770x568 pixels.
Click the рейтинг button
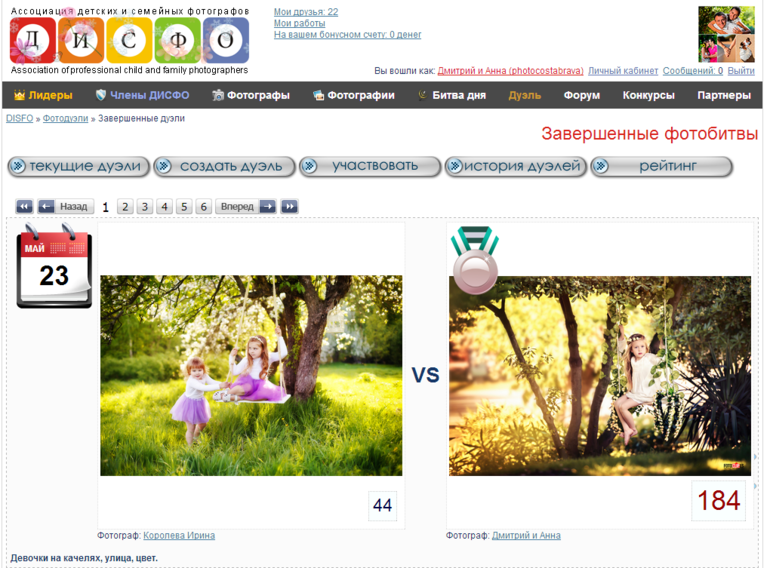coord(661,167)
